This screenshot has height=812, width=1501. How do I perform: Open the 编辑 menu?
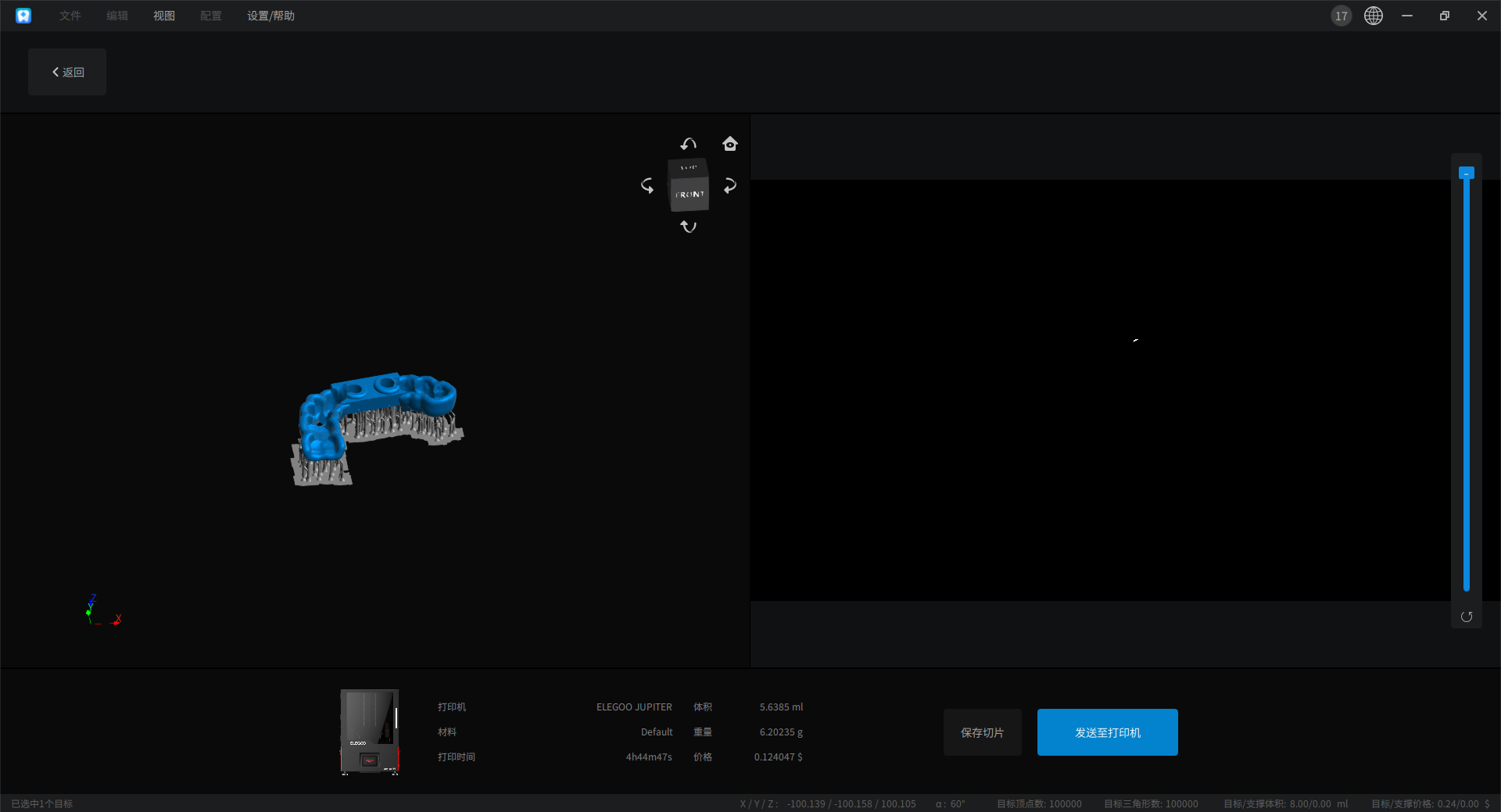pyautogui.click(x=117, y=16)
